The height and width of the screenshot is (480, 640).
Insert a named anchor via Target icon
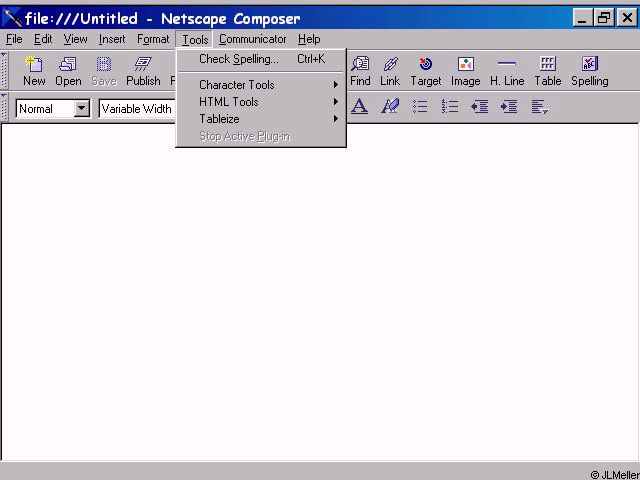[x=426, y=71]
